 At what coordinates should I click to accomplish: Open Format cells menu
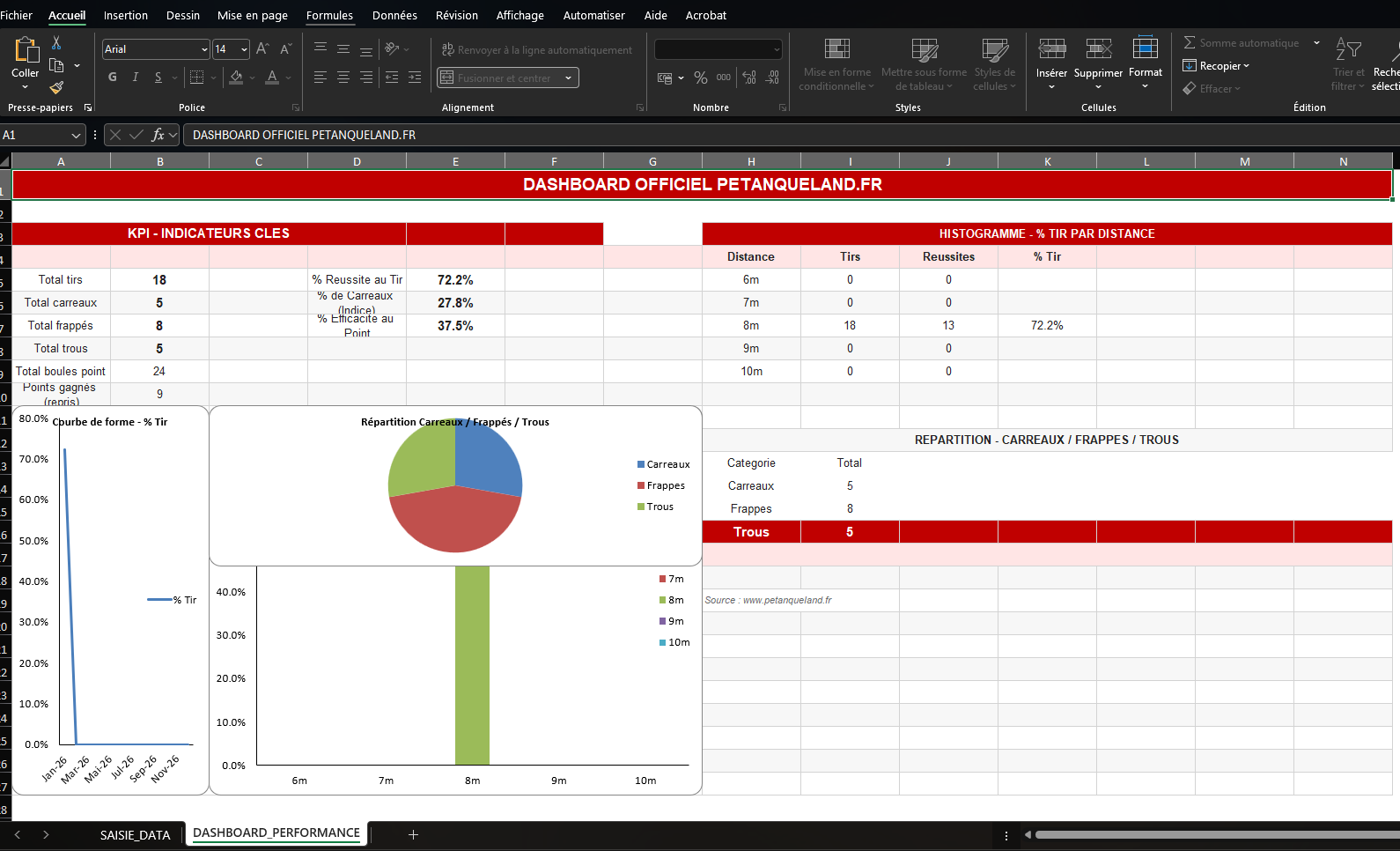pyautogui.click(x=1146, y=63)
